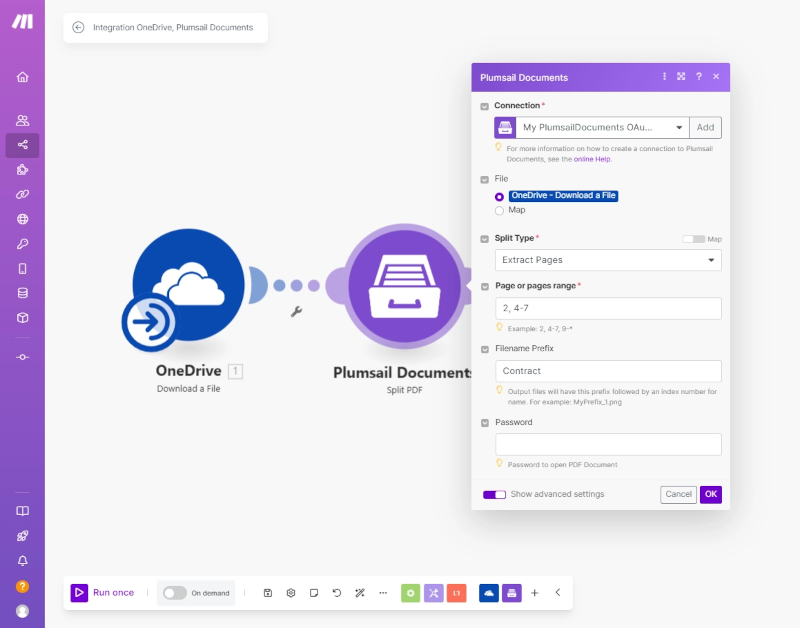This screenshot has width=800, height=628.
Task: Open the sidebar Scenario commit icon
Action: (22, 357)
